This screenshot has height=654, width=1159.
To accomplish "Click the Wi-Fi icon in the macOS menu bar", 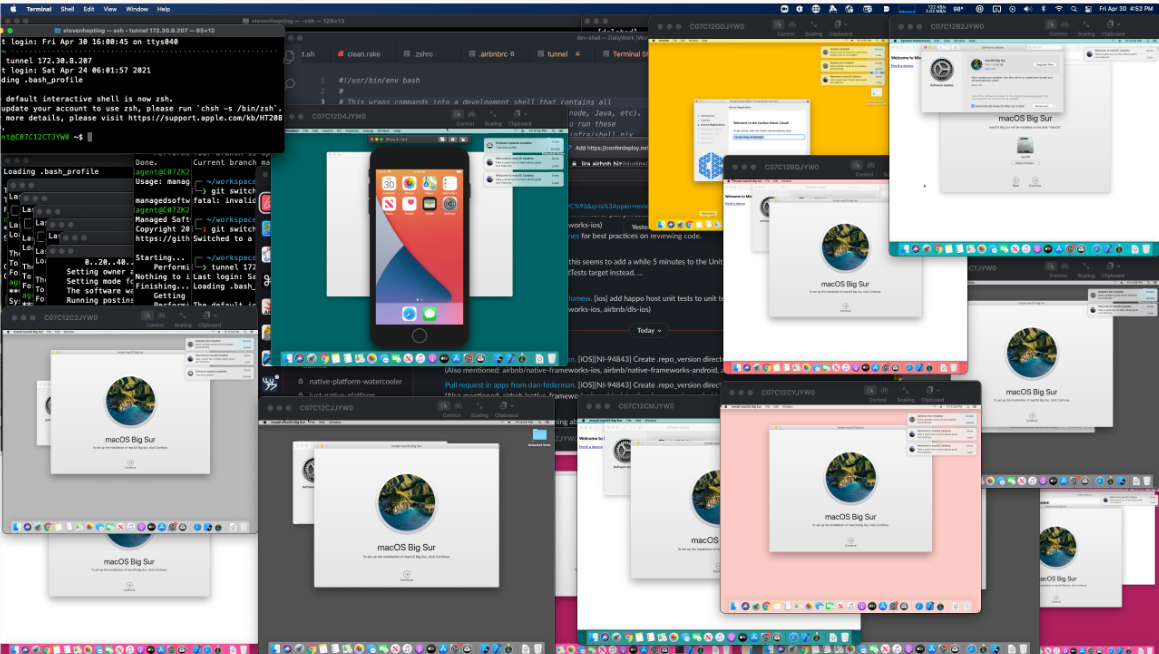I will coord(1059,8).
